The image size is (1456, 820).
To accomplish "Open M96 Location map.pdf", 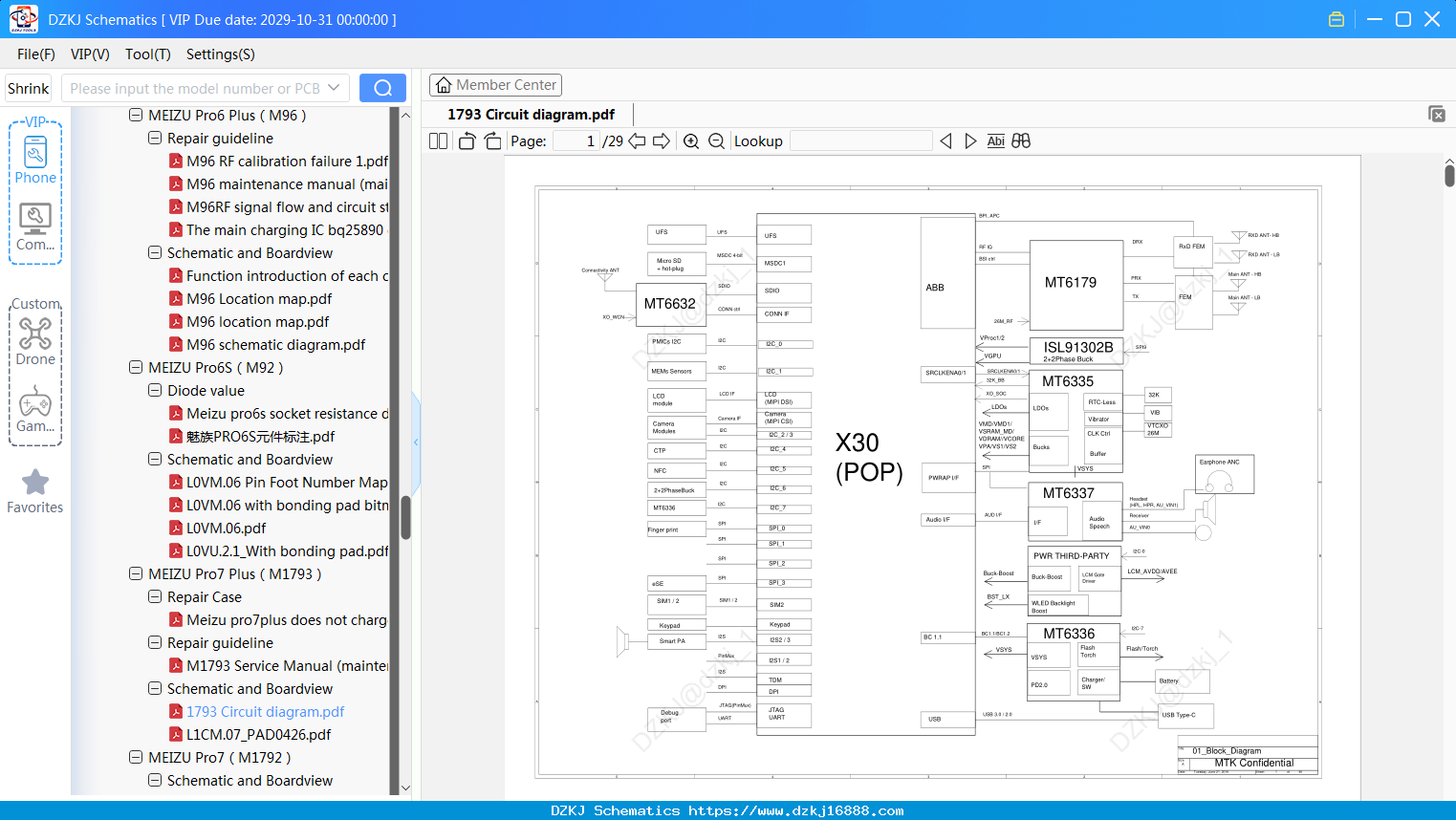I will pos(259,298).
